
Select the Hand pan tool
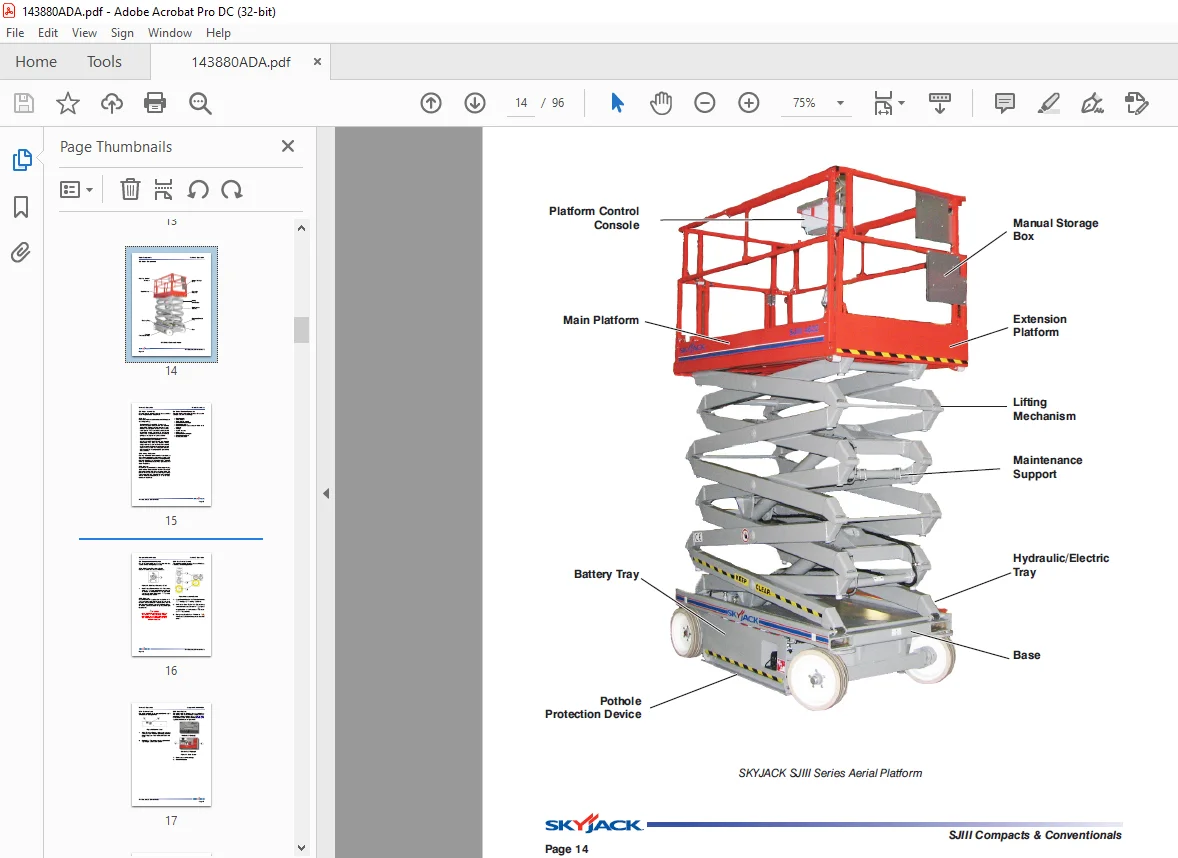pos(661,103)
